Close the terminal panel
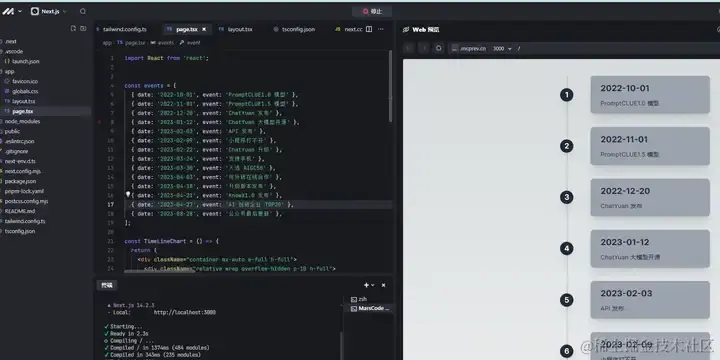Image resolution: width=720 pixels, height=360 pixels. [383, 285]
